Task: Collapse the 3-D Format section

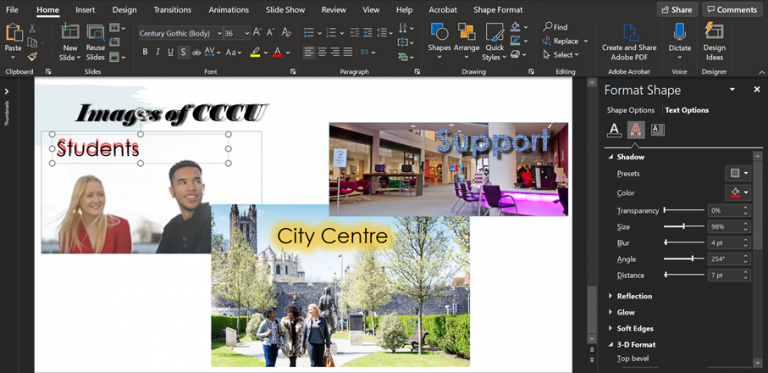Action: [x=611, y=345]
